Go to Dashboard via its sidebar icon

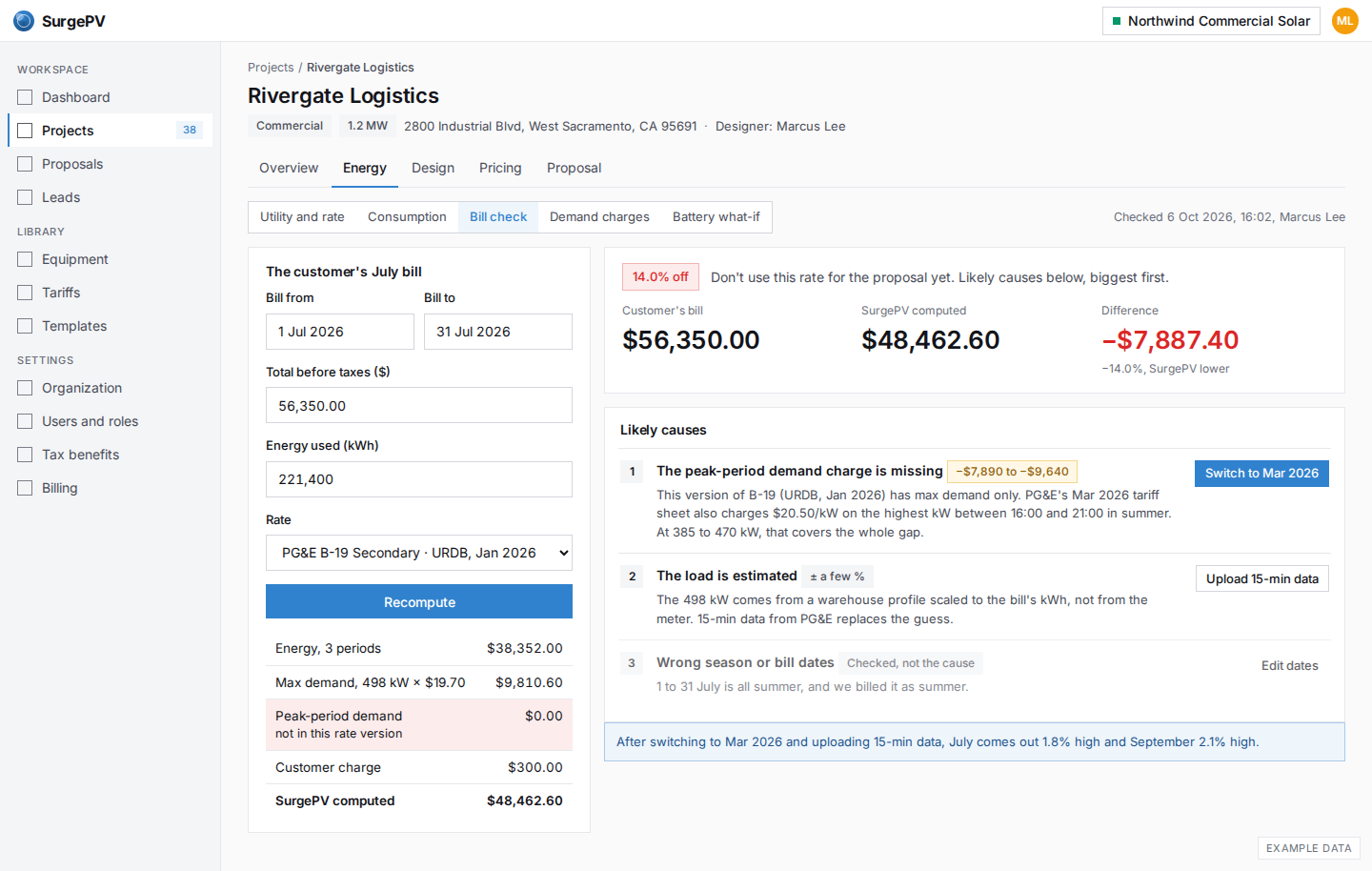pyautogui.click(x=25, y=97)
